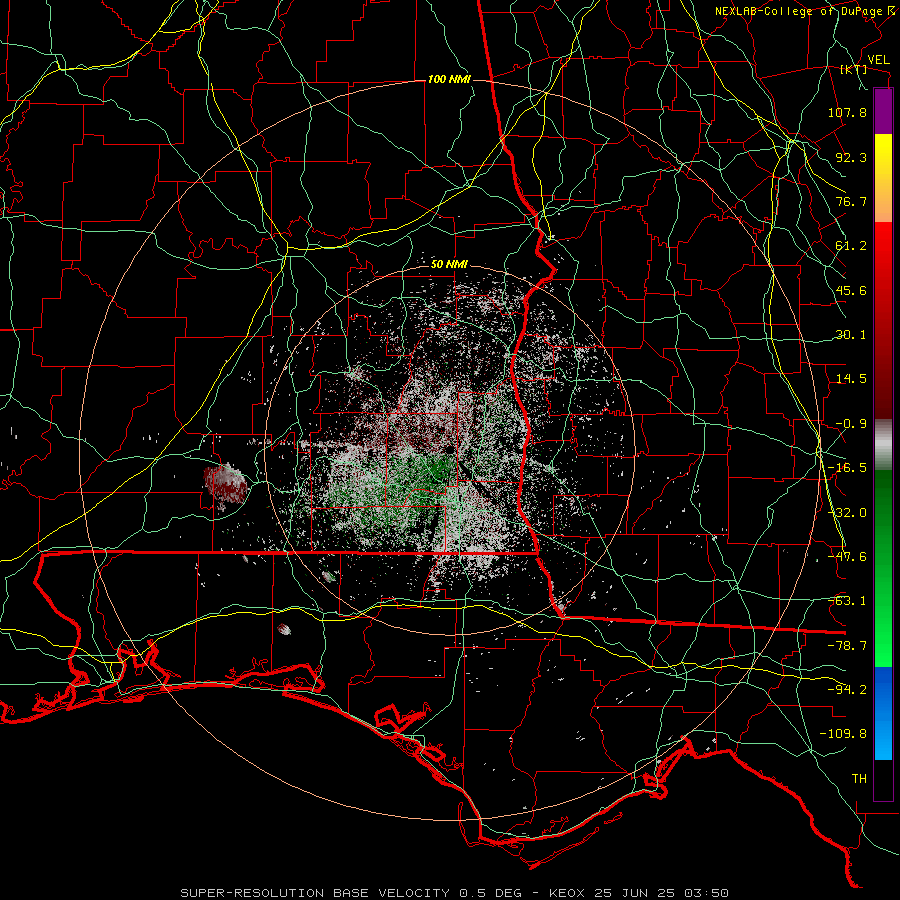Click the VEL legend title

click(878, 60)
